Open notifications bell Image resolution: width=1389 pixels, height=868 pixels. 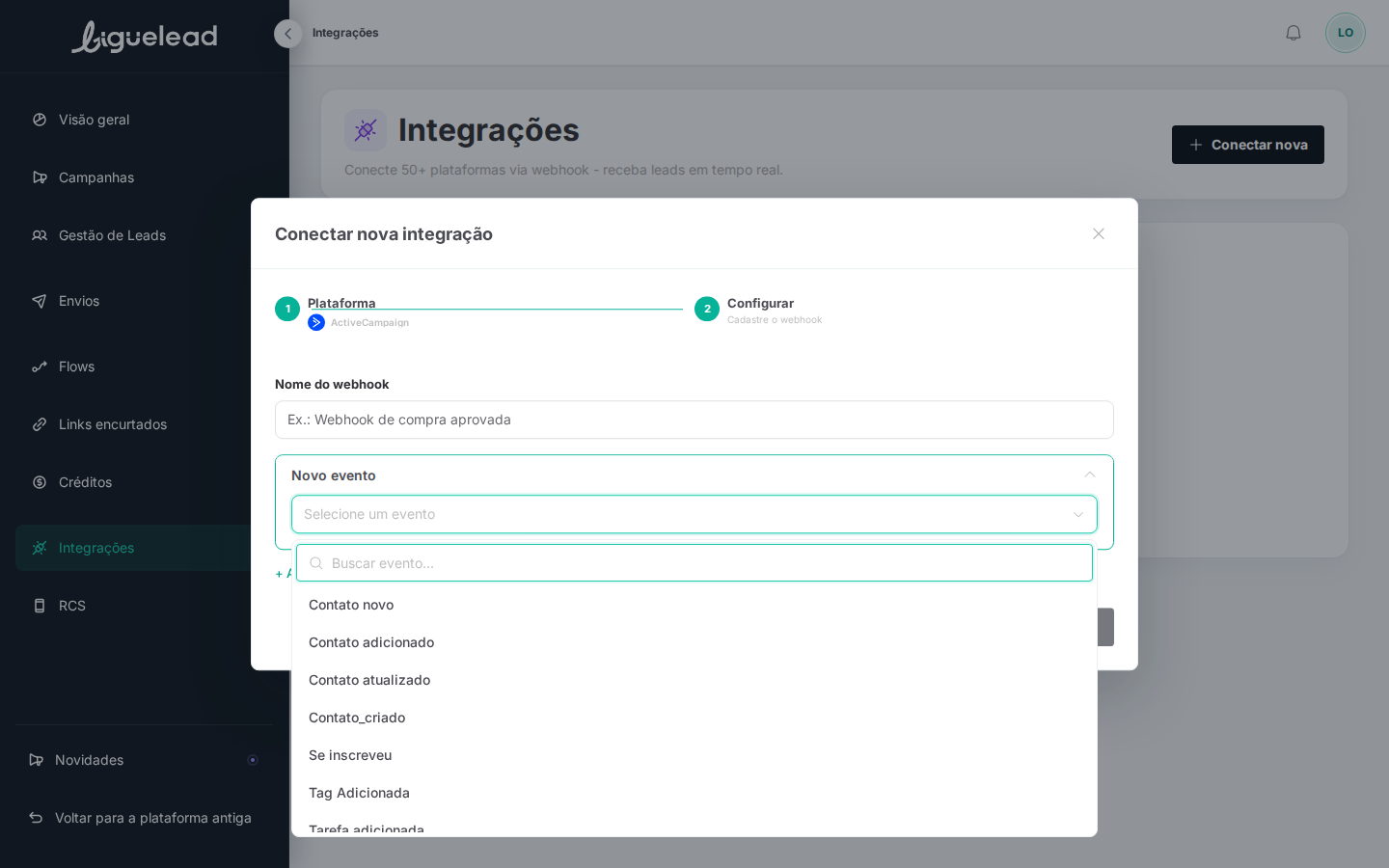(1294, 33)
